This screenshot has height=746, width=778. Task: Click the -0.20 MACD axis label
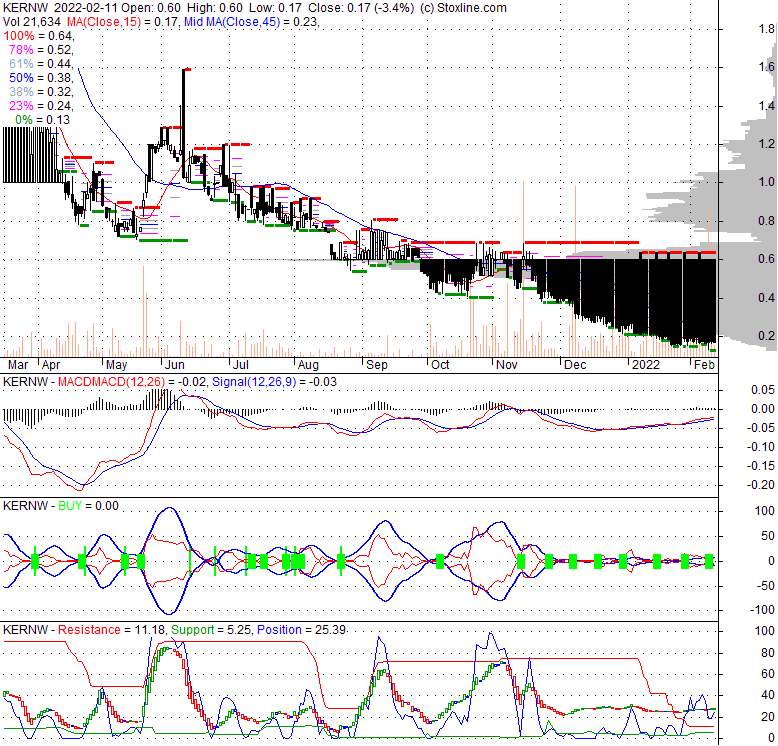(x=761, y=485)
